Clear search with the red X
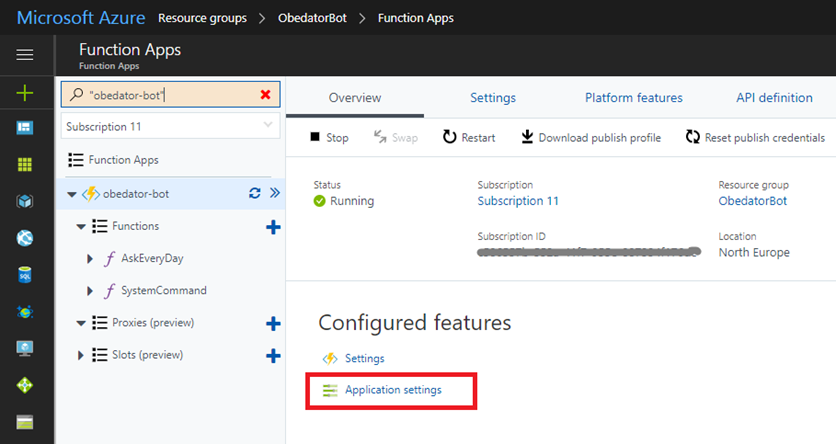836x444 pixels. 265,95
